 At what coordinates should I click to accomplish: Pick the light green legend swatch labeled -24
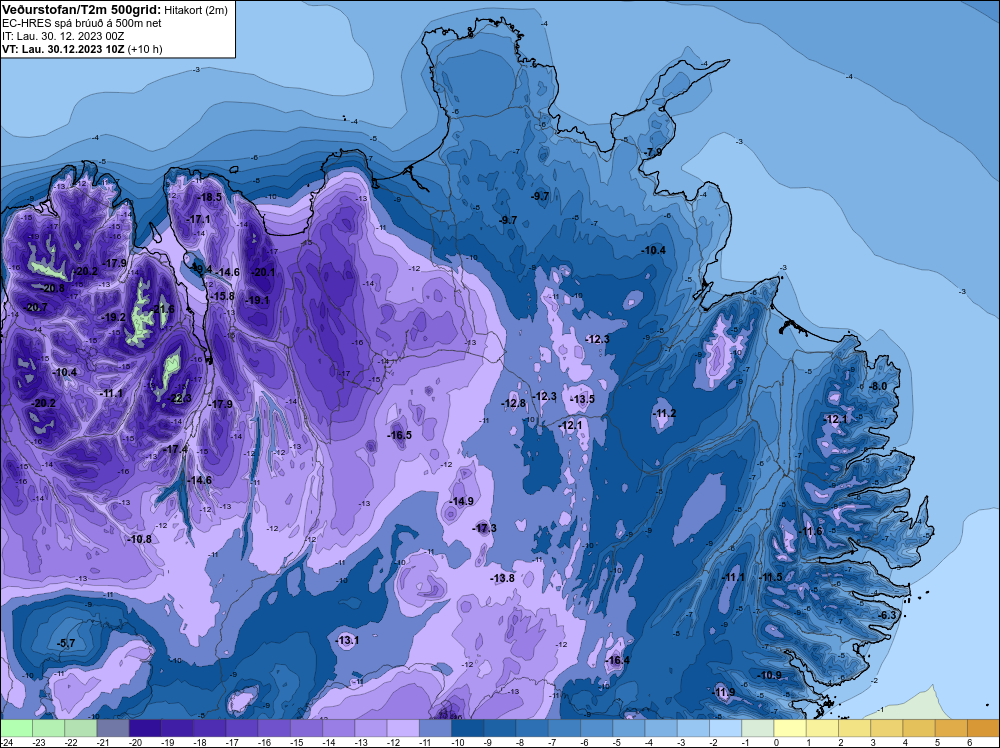[x=16, y=728]
